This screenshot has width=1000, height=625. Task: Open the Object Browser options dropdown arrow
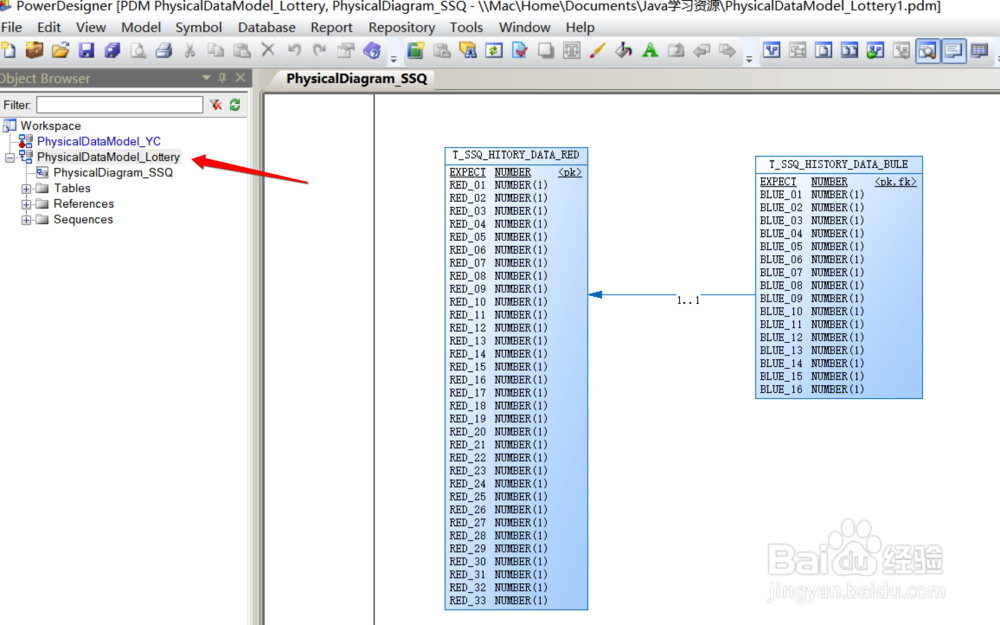point(206,78)
